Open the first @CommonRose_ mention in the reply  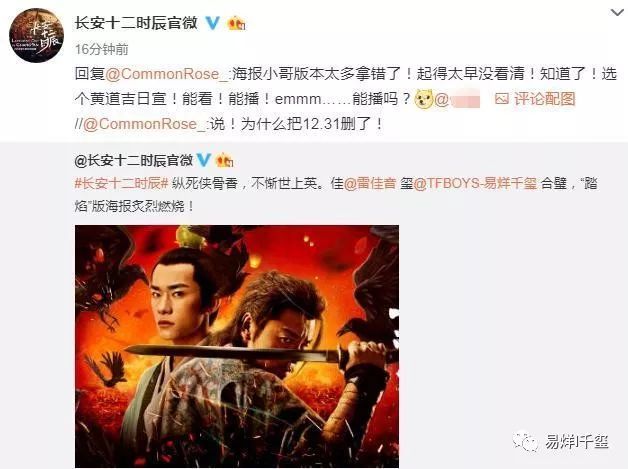168,74
